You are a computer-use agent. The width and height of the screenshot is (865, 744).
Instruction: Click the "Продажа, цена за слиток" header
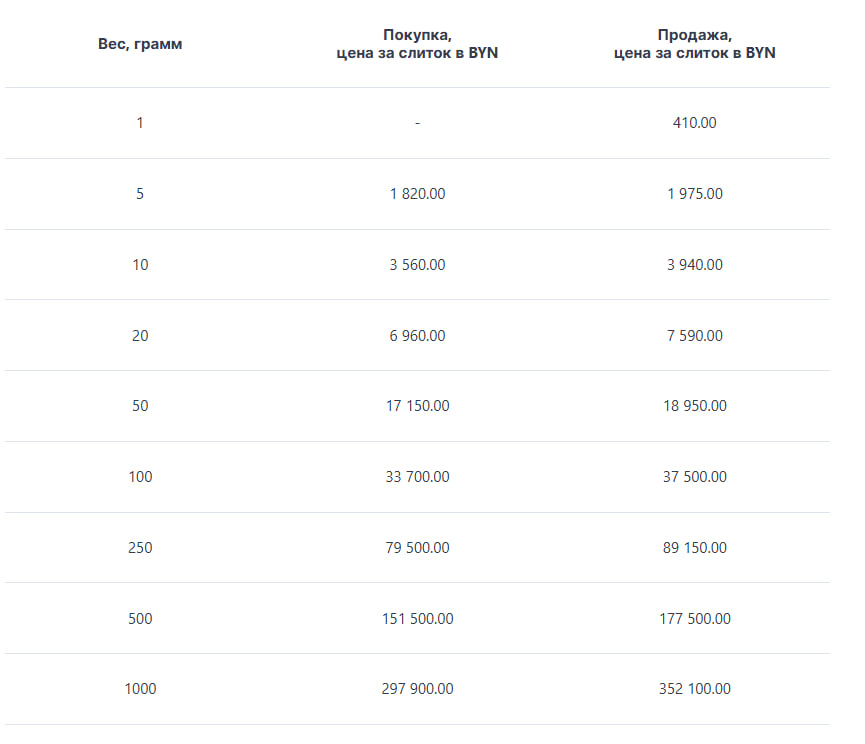tap(694, 44)
